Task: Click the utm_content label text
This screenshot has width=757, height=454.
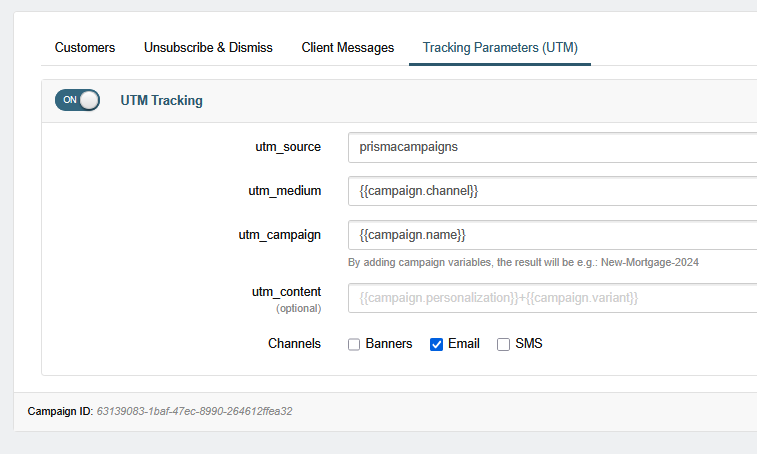Action: tap(286, 292)
